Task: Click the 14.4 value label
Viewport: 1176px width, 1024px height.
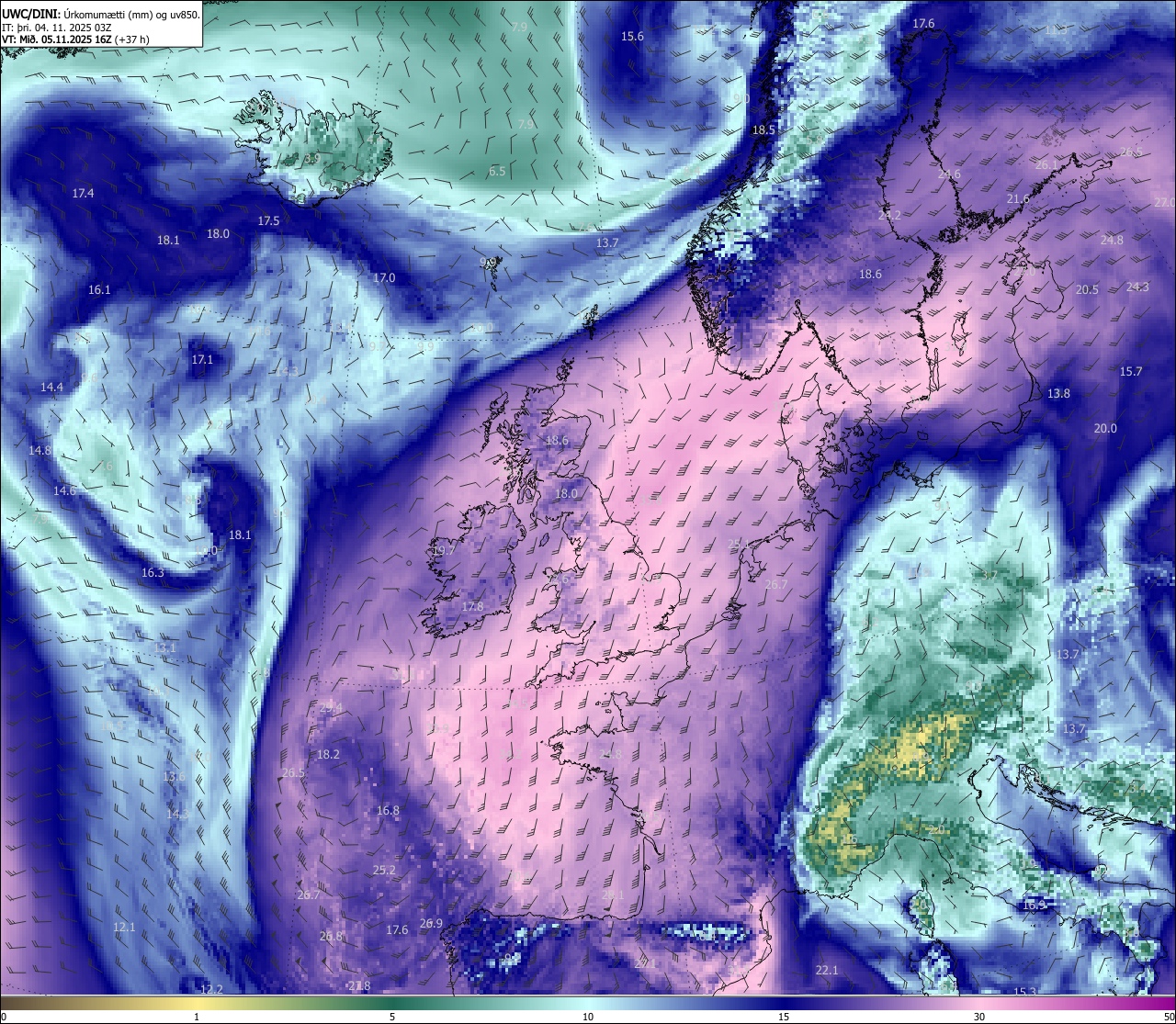Action: pos(52,387)
